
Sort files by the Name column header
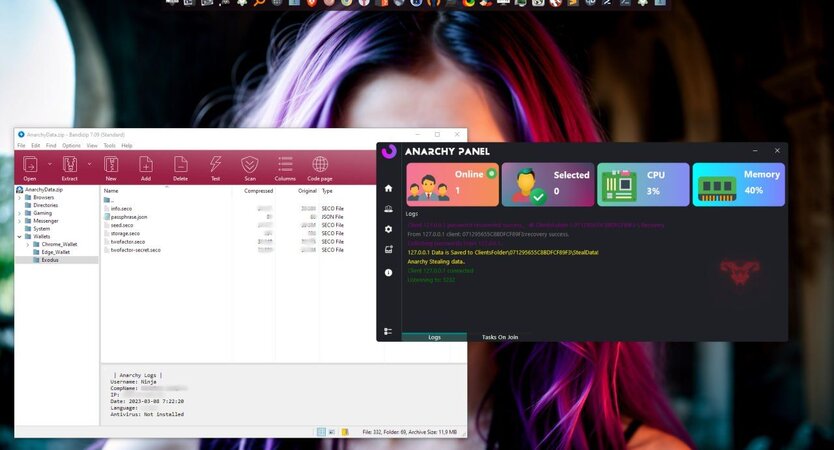click(x=111, y=190)
